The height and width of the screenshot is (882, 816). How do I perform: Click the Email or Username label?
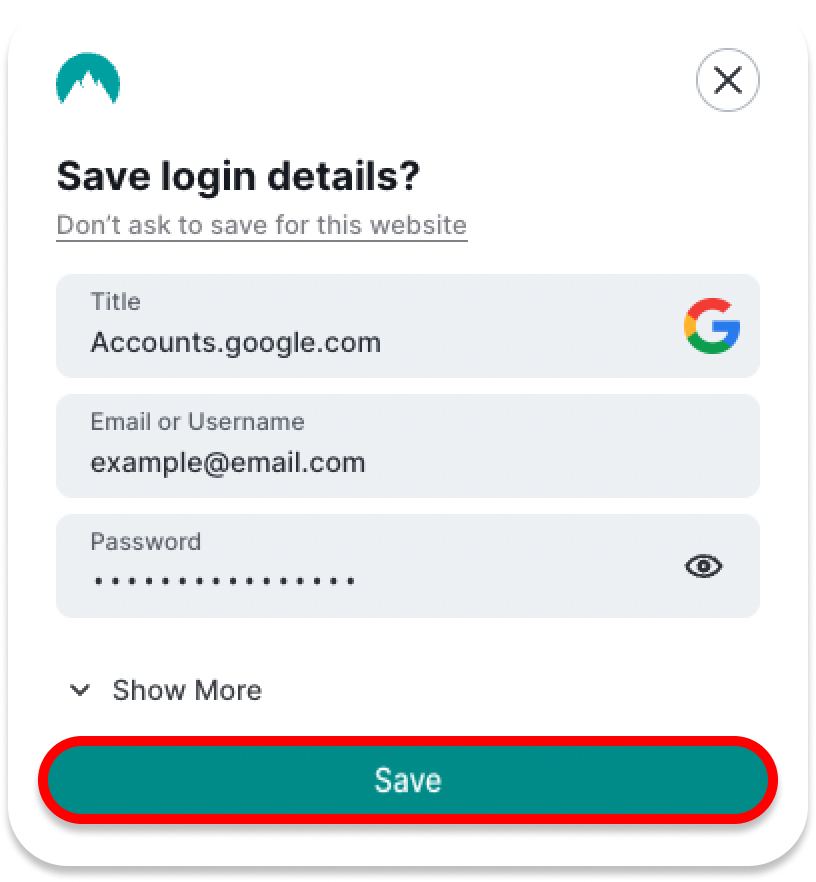tap(197, 421)
